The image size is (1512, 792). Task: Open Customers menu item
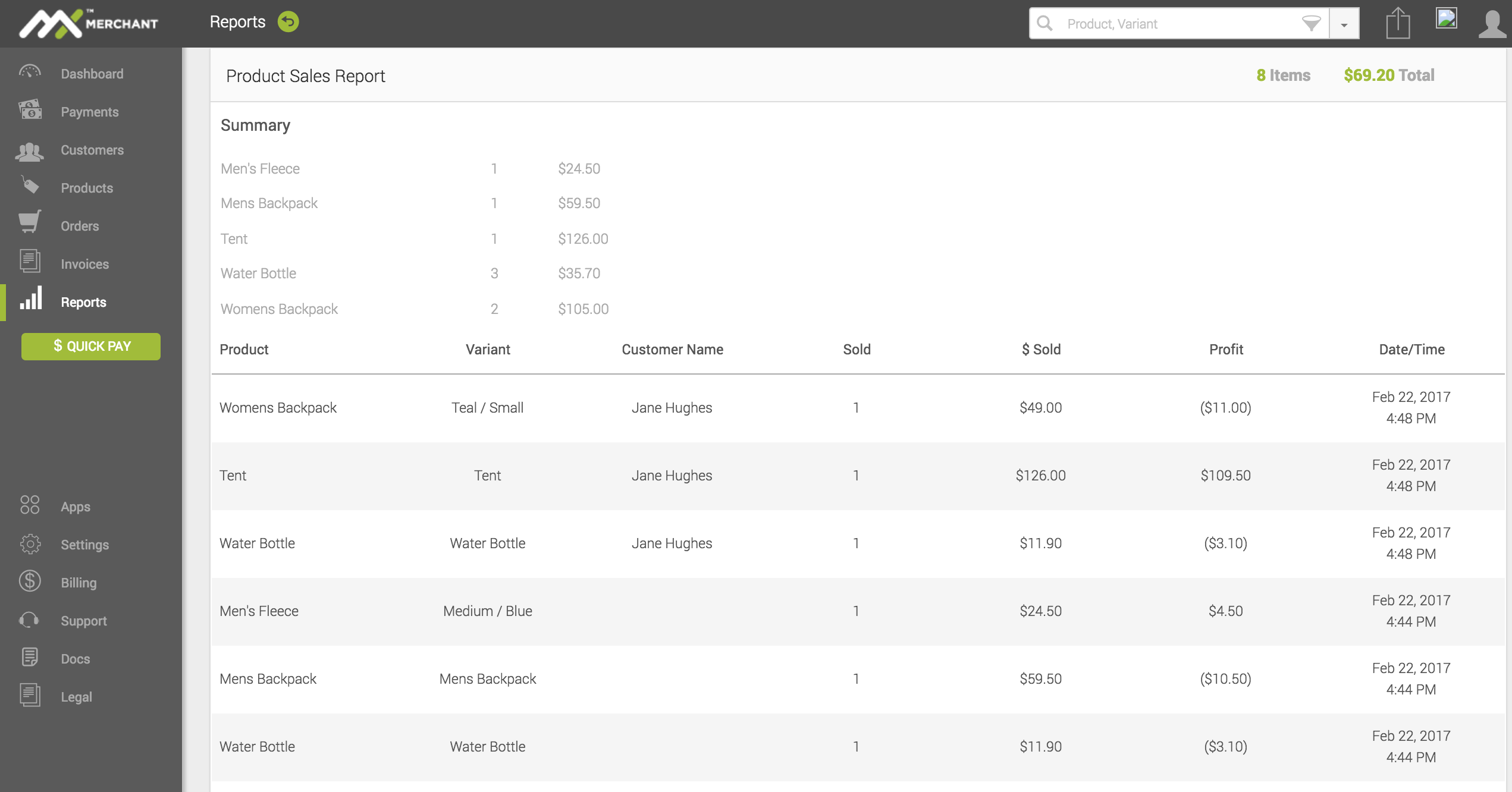point(92,150)
